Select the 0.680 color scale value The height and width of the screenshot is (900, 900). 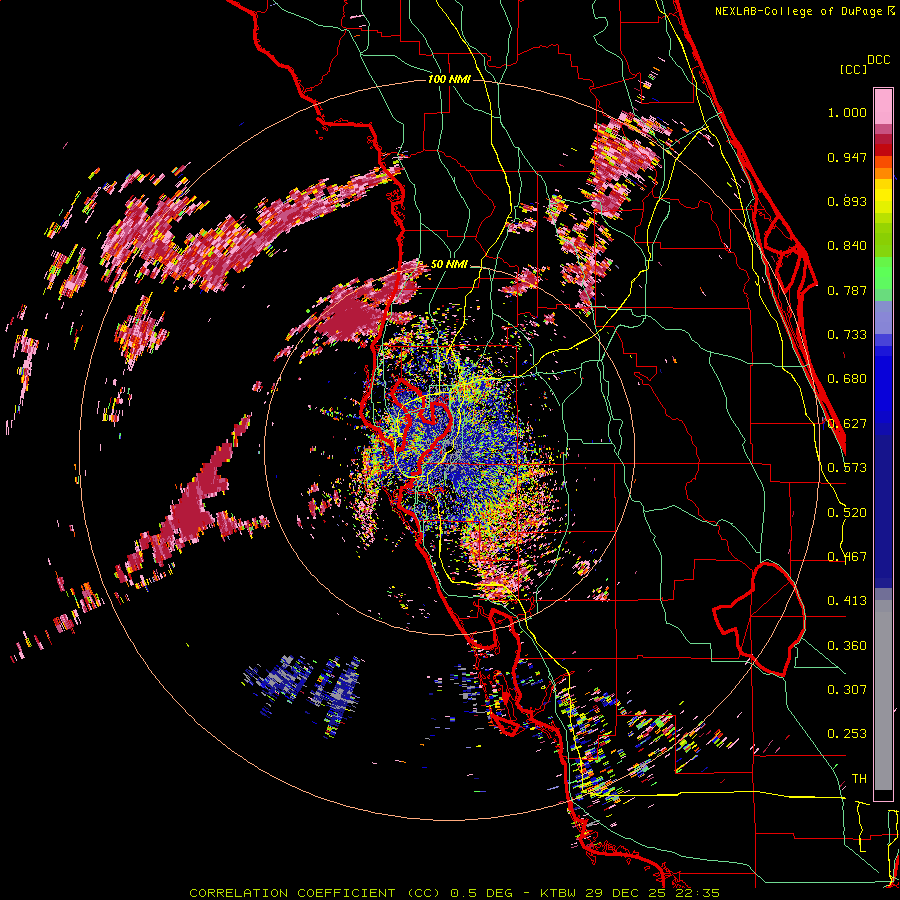[x=847, y=379]
